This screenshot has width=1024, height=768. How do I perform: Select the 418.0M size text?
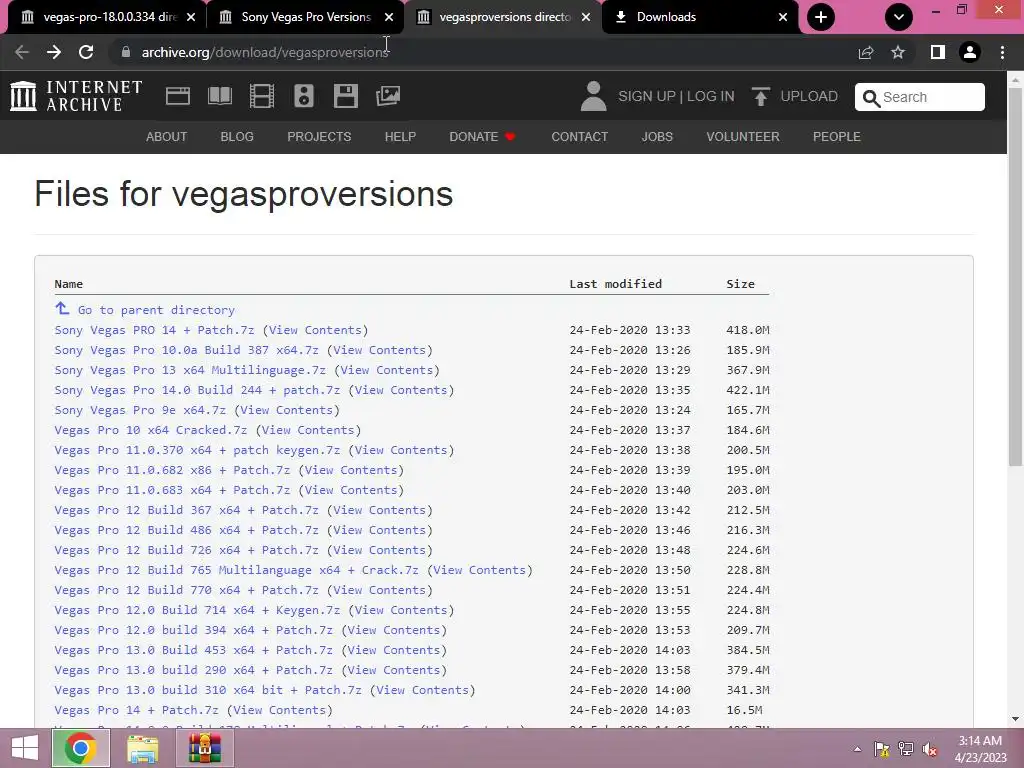(748, 330)
